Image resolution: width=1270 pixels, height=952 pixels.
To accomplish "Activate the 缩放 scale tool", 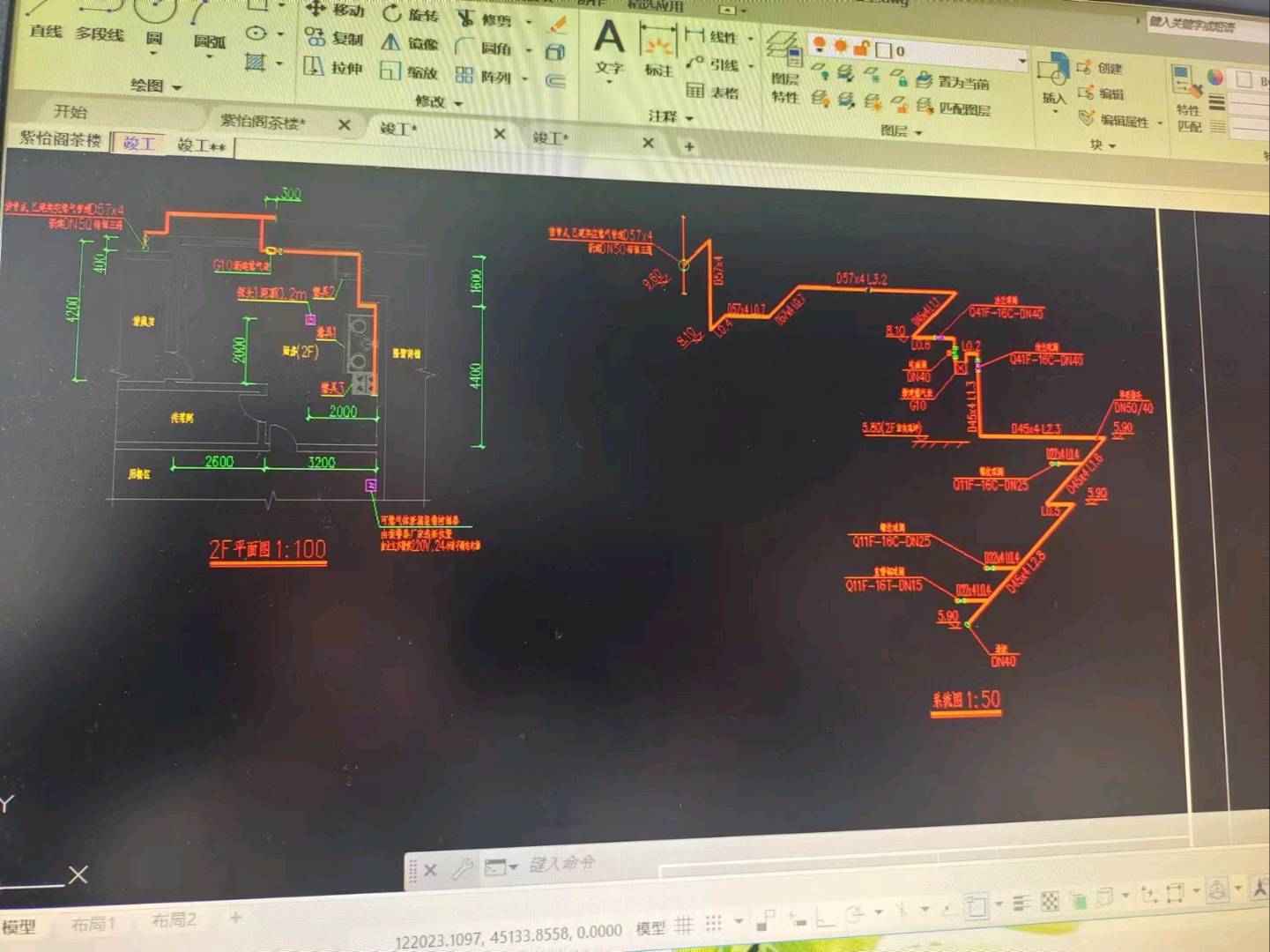I will pos(409,71).
